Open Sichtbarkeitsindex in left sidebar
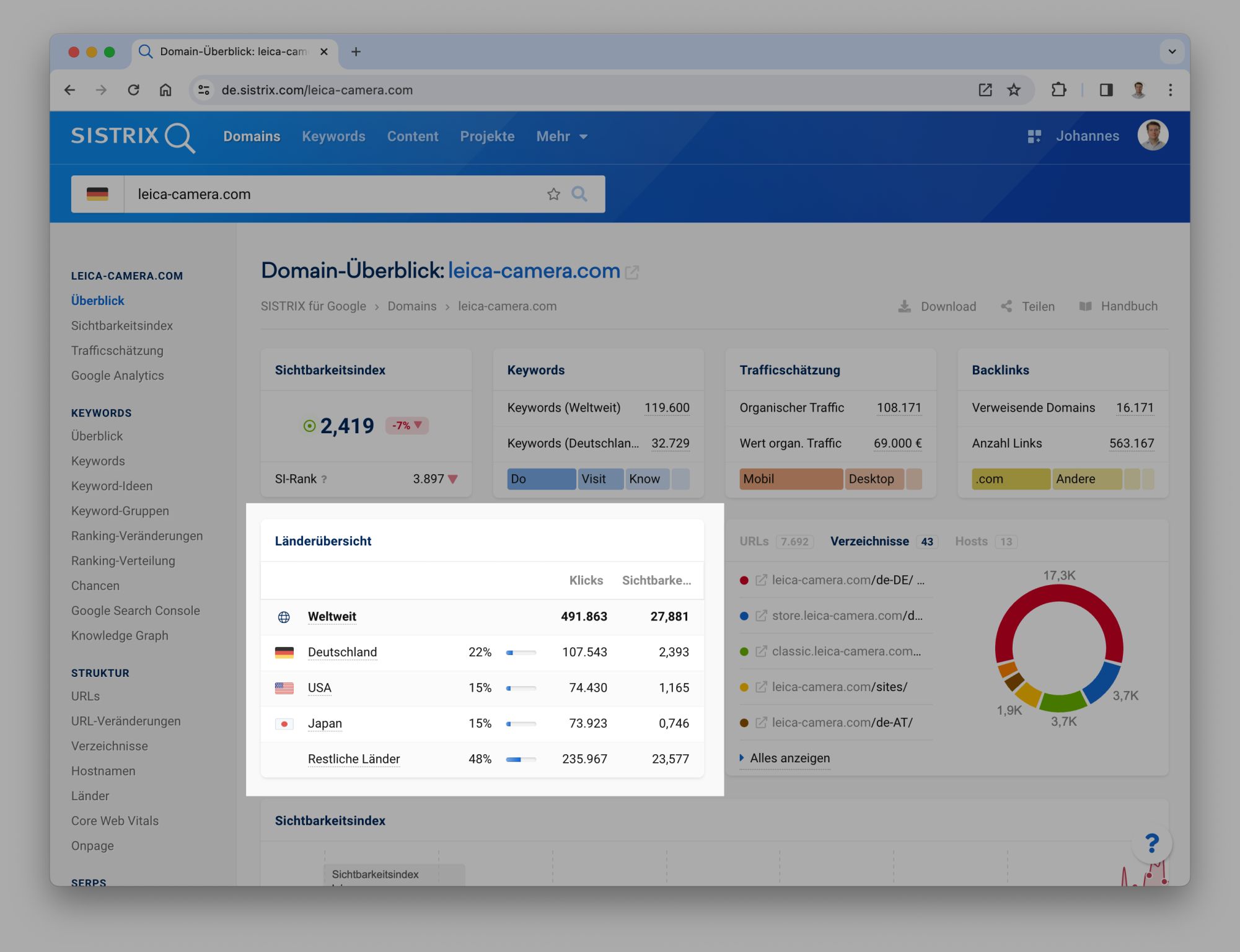The image size is (1240, 952). click(121, 325)
